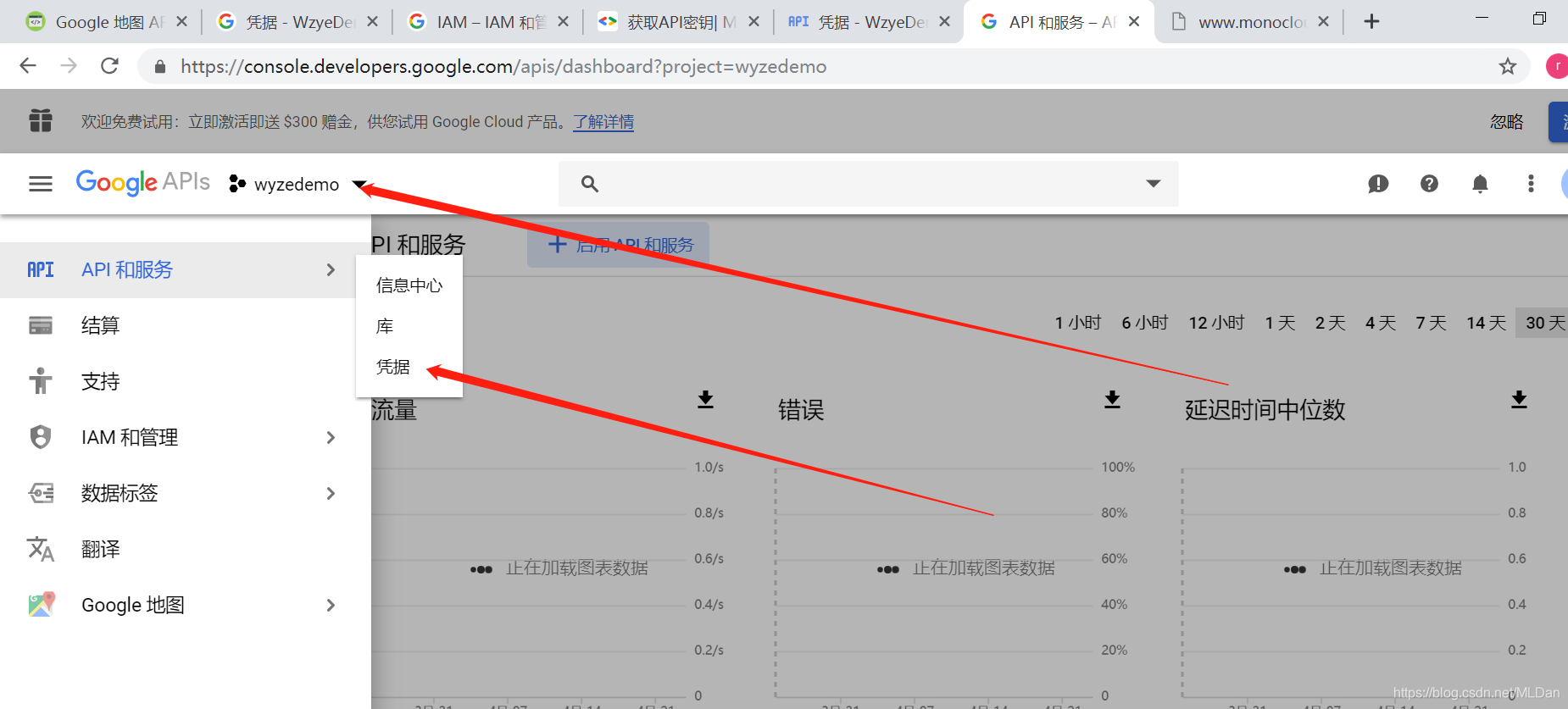Open the help question mark icon
1568x709 pixels.
coord(1429,184)
